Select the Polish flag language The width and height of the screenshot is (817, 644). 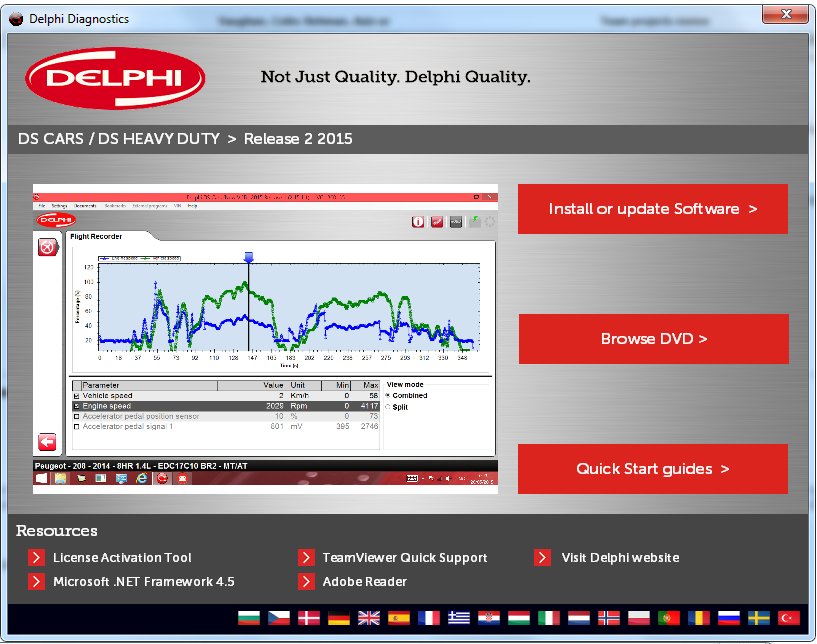[x=639, y=618]
